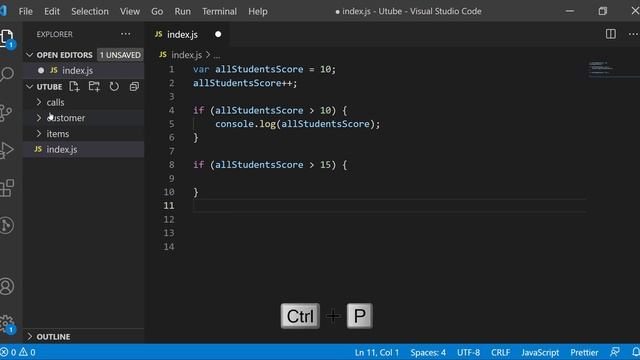Split the editor to the right
640x360 pixels.
(611, 34)
